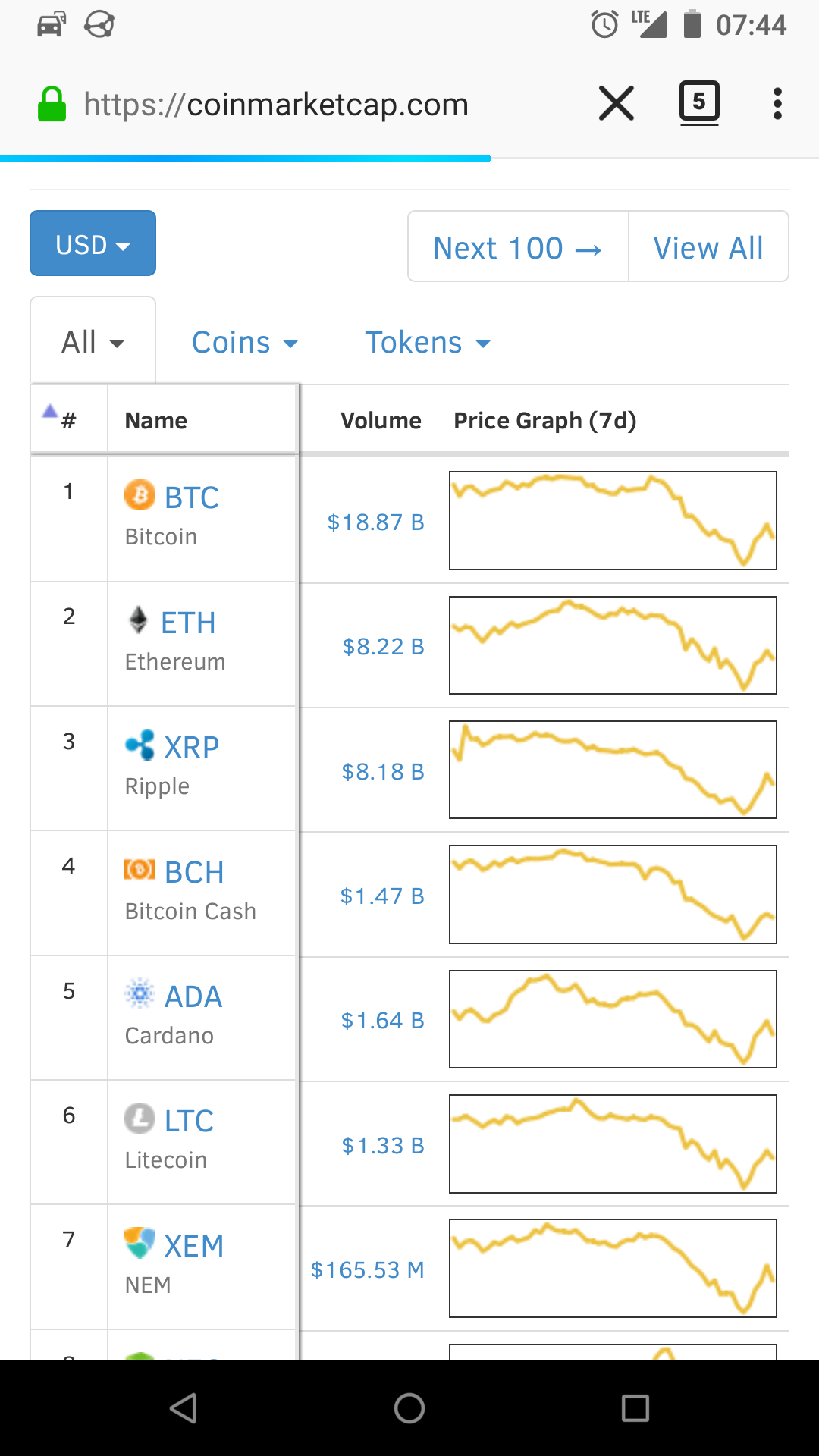Select the All tab
This screenshot has width=819, height=1456.
coord(93,342)
